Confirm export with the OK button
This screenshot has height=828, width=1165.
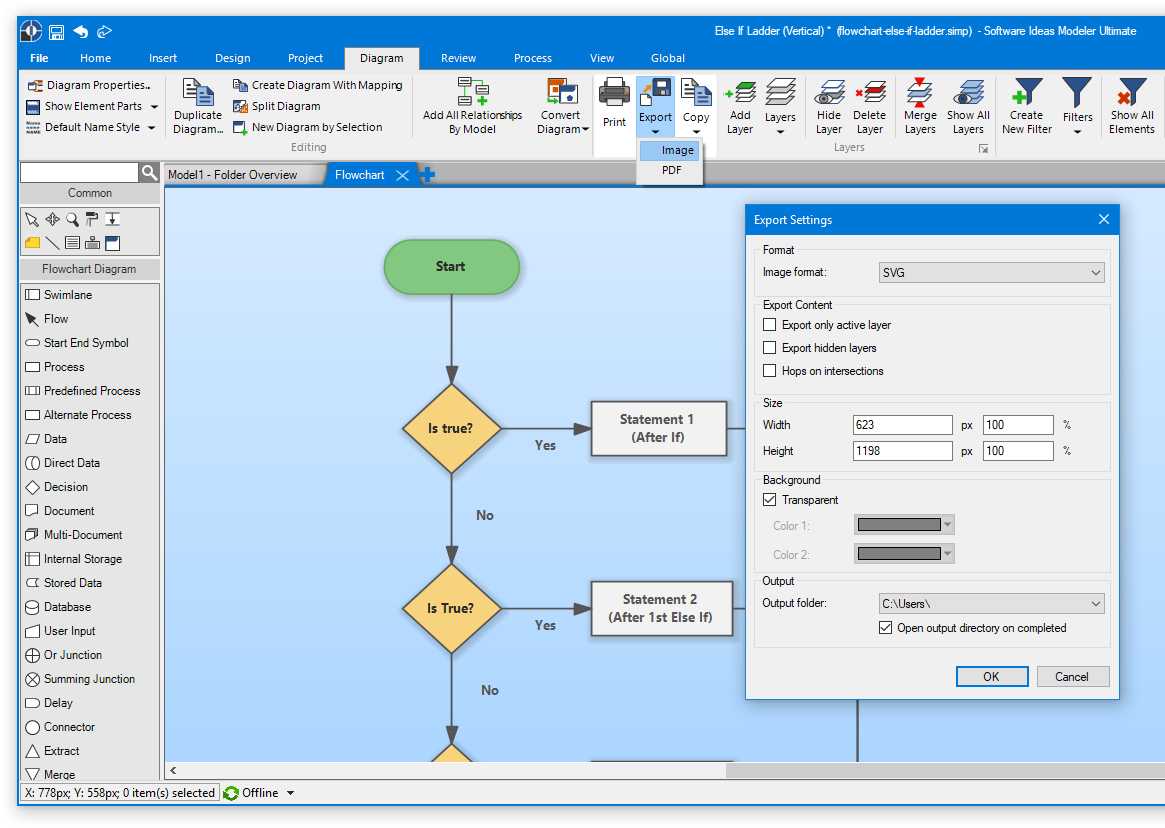(991, 676)
